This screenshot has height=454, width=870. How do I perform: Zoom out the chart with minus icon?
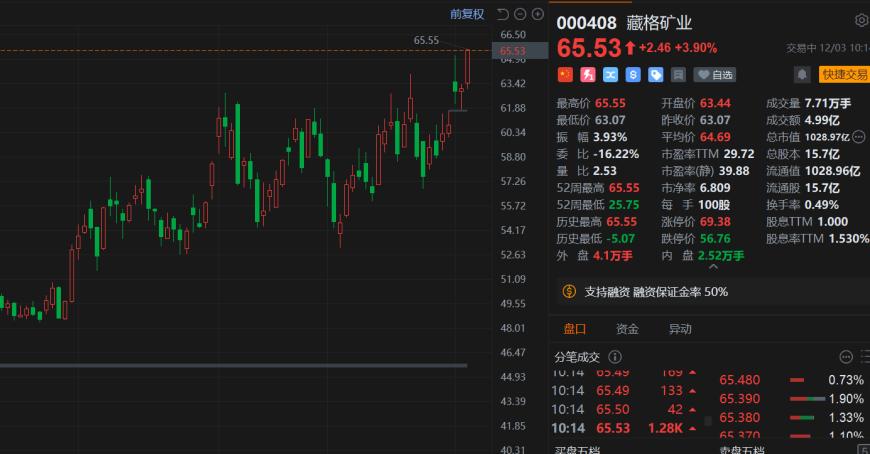point(520,14)
